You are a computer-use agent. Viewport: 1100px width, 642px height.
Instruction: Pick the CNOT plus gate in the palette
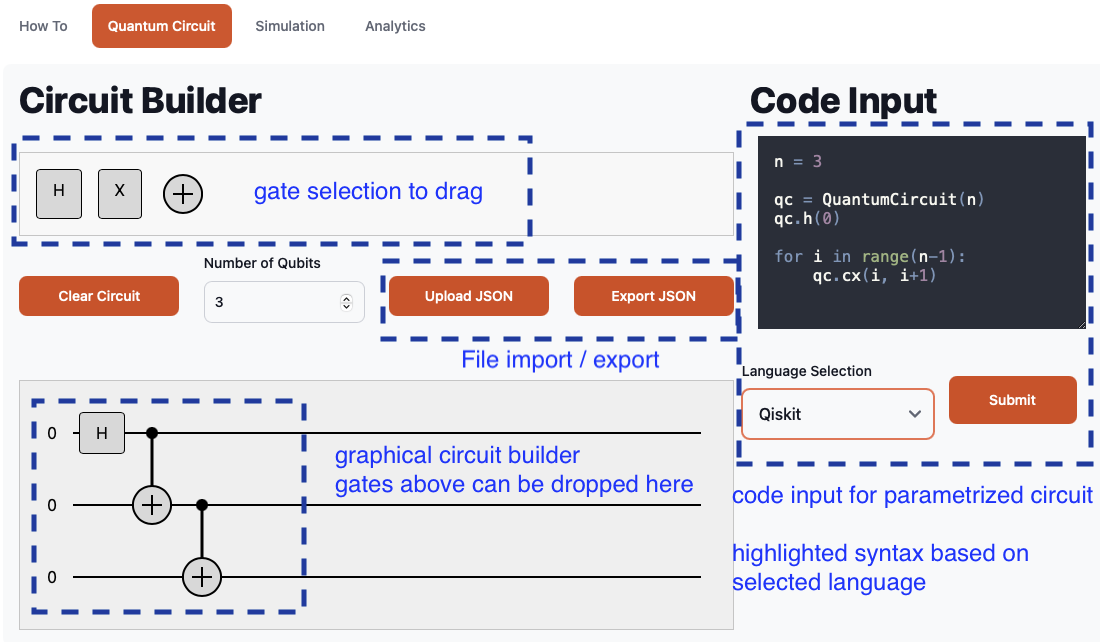pos(183,194)
